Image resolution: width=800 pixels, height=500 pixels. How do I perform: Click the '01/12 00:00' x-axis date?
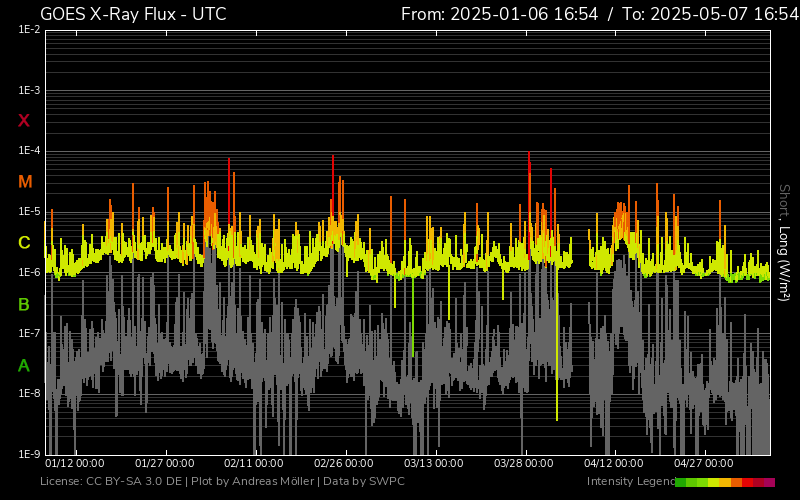[x=75, y=463]
